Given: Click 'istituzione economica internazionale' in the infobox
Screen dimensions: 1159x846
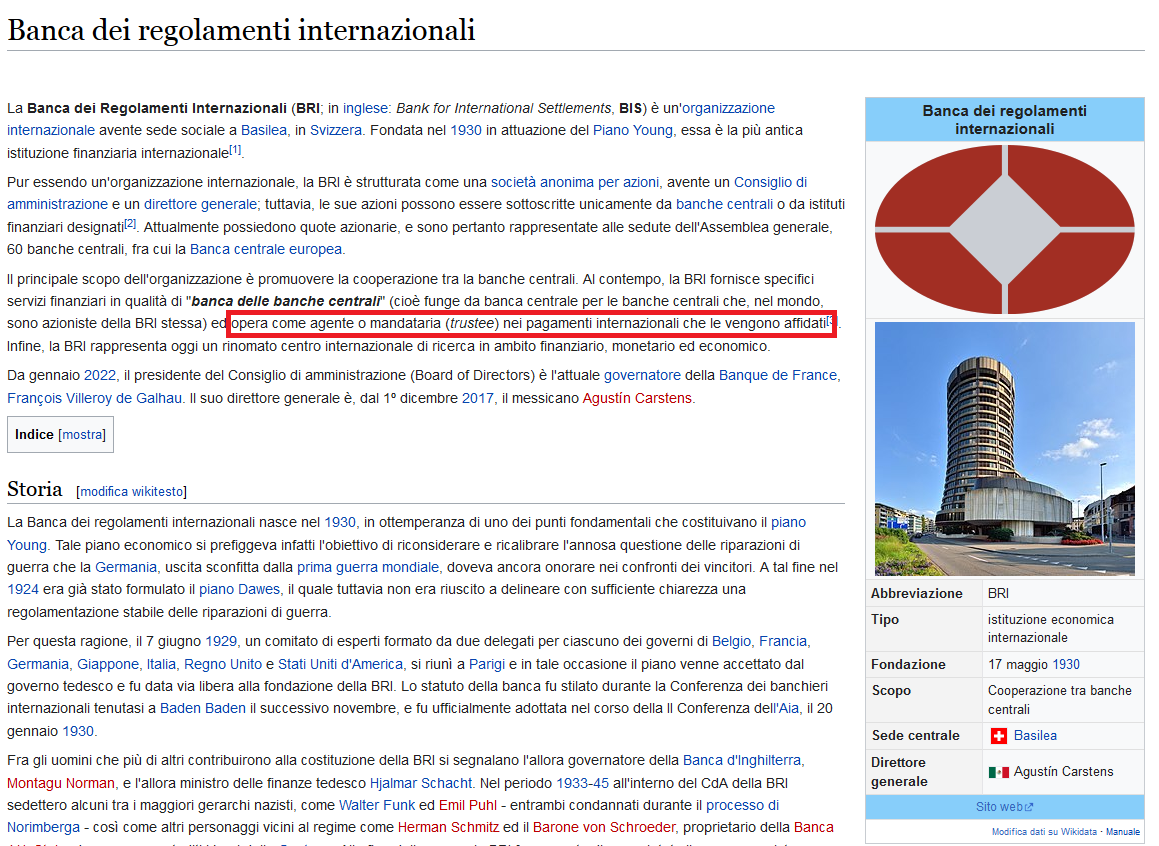Looking at the screenshot, I should point(1050,629).
